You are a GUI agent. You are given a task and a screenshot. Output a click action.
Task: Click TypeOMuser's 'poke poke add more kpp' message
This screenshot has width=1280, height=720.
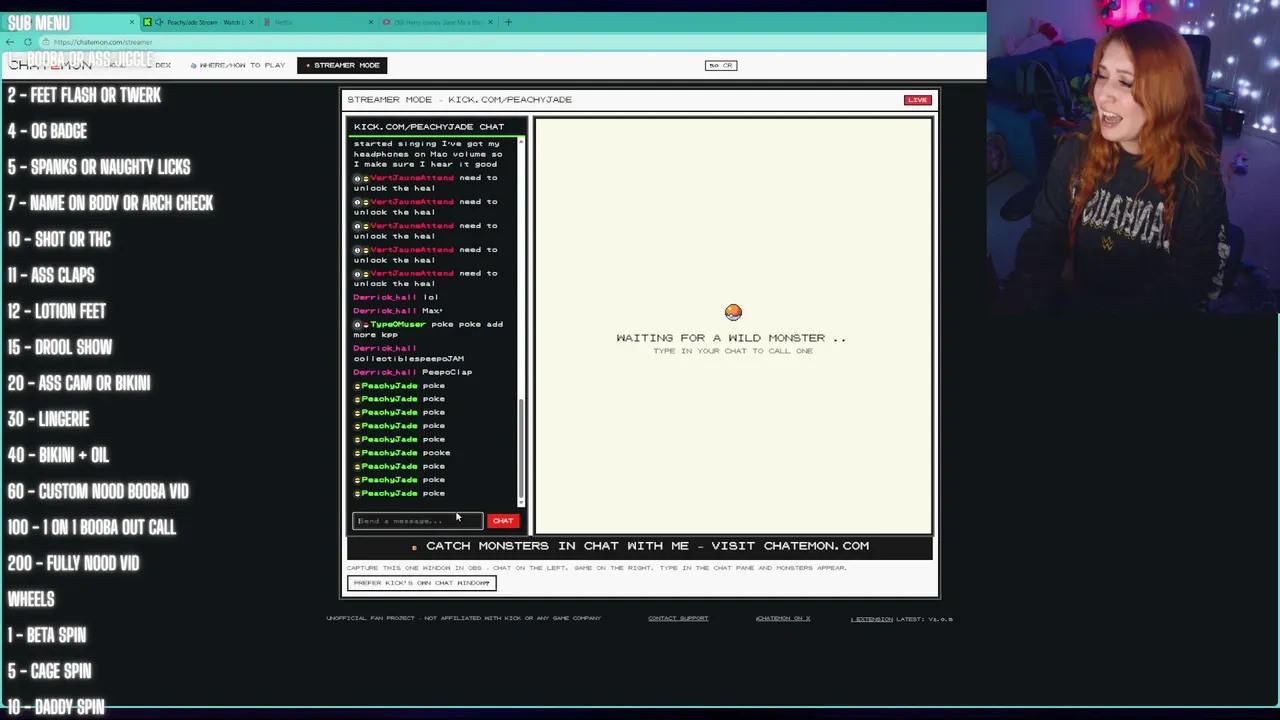coord(428,329)
